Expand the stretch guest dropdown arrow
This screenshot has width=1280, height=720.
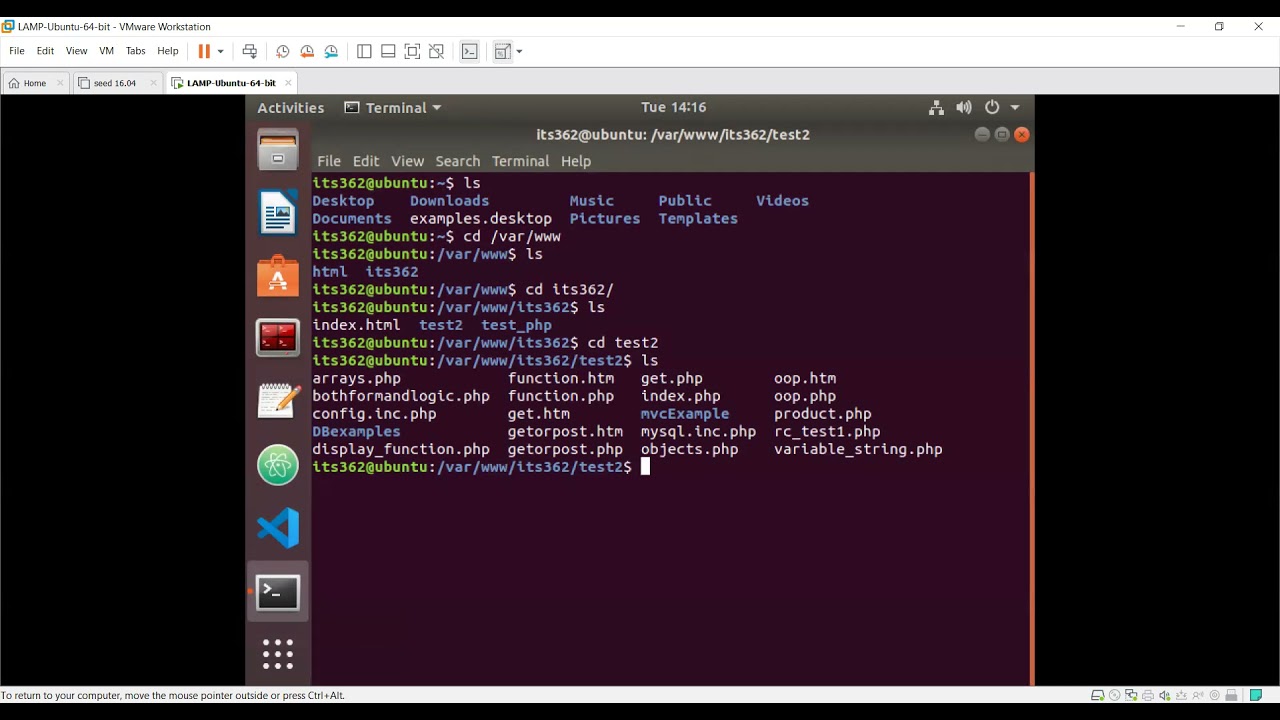click(x=519, y=51)
